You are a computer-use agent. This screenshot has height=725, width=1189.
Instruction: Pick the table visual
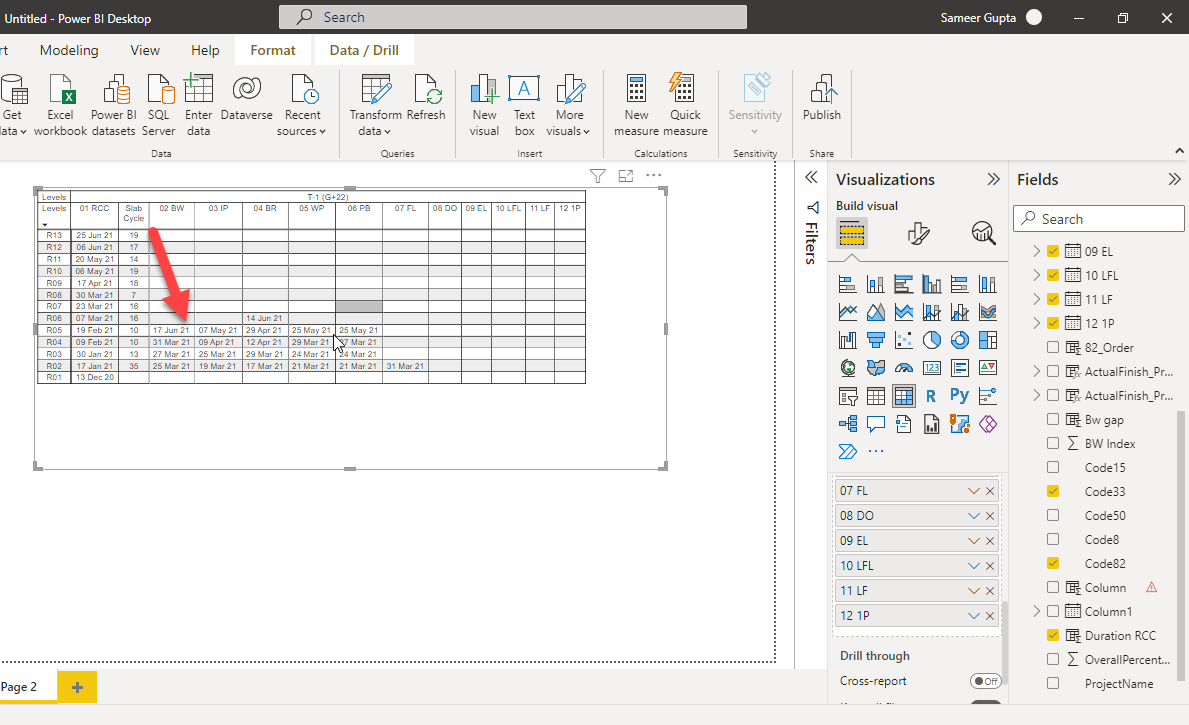875,396
